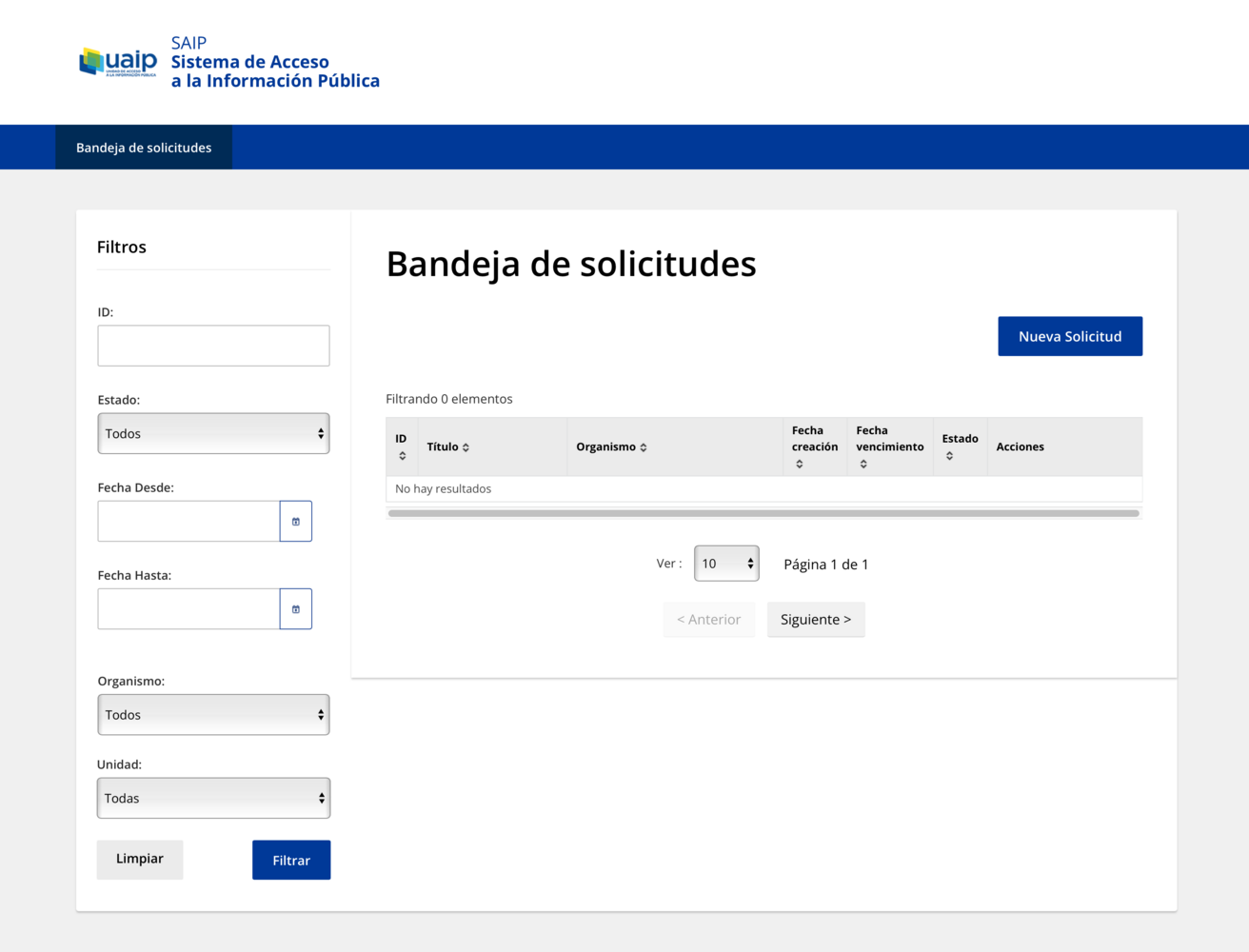Open the Fecha Desde calendar picker
Viewport: 1249px width, 952px height.
tap(296, 522)
